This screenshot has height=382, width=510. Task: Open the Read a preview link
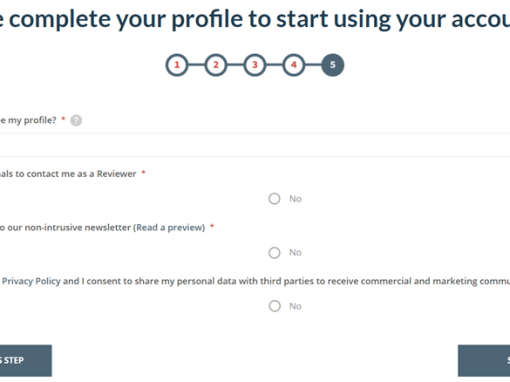click(x=170, y=228)
